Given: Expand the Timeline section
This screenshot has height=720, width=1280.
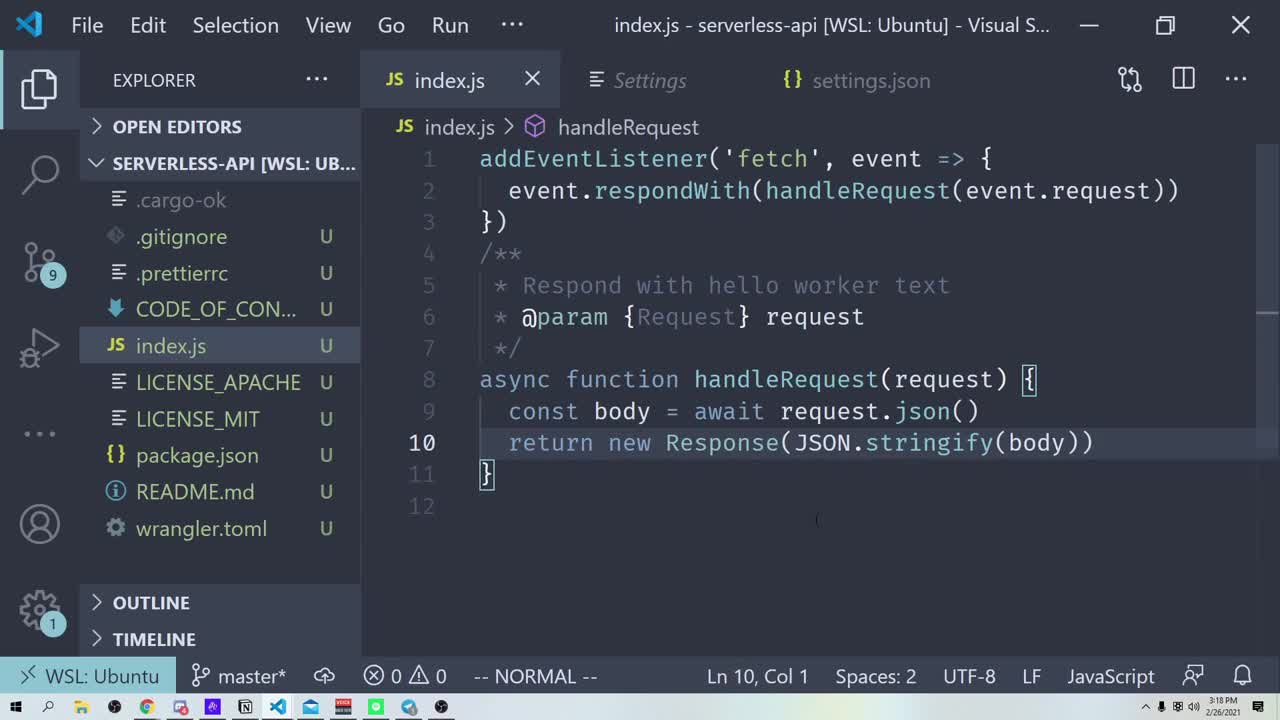Looking at the screenshot, I should pos(154,639).
